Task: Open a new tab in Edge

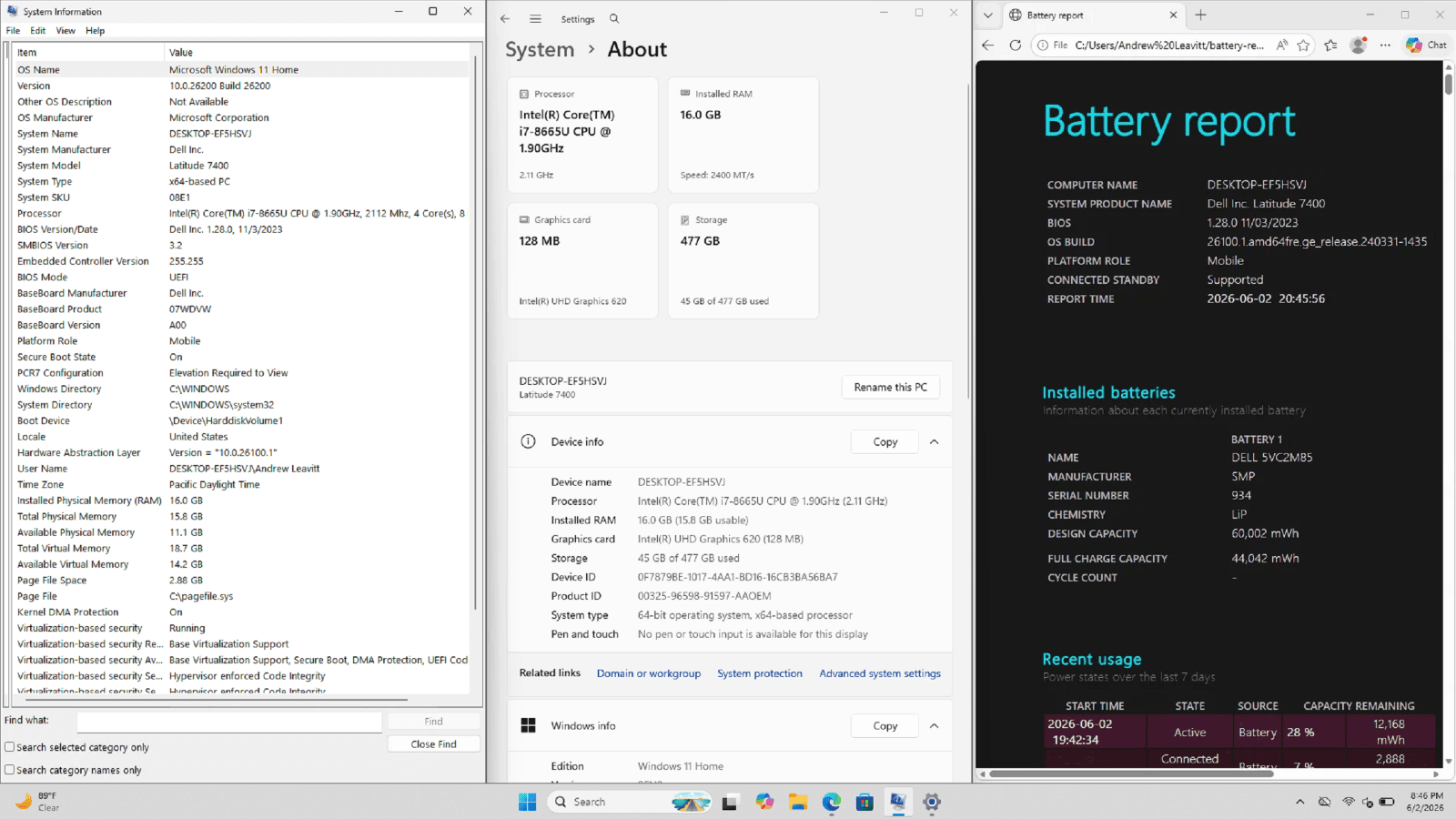Action: (1201, 15)
